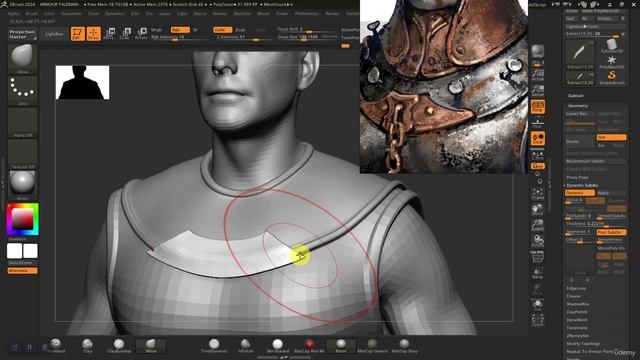This screenshot has height=360, width=640.
Task: Open the Document menu
Action: click(71, 13)
